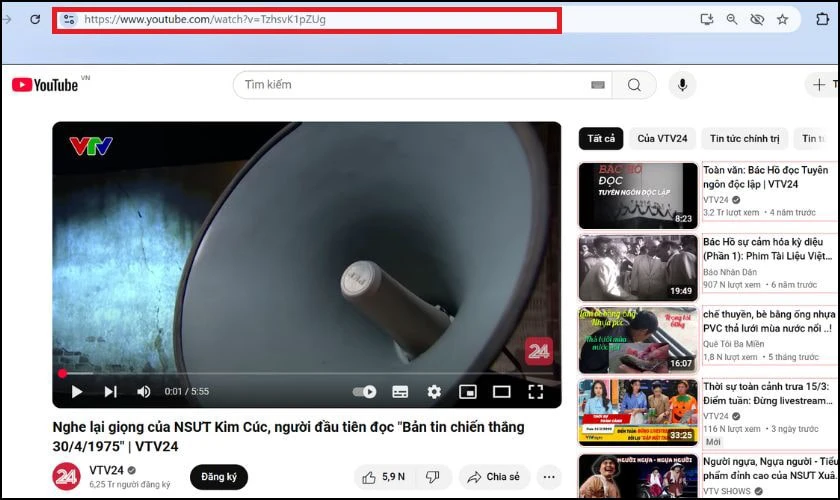The image size is (840, 500).
Task: Toggle the autoplay switch in player
Action: tap(364, 392)
